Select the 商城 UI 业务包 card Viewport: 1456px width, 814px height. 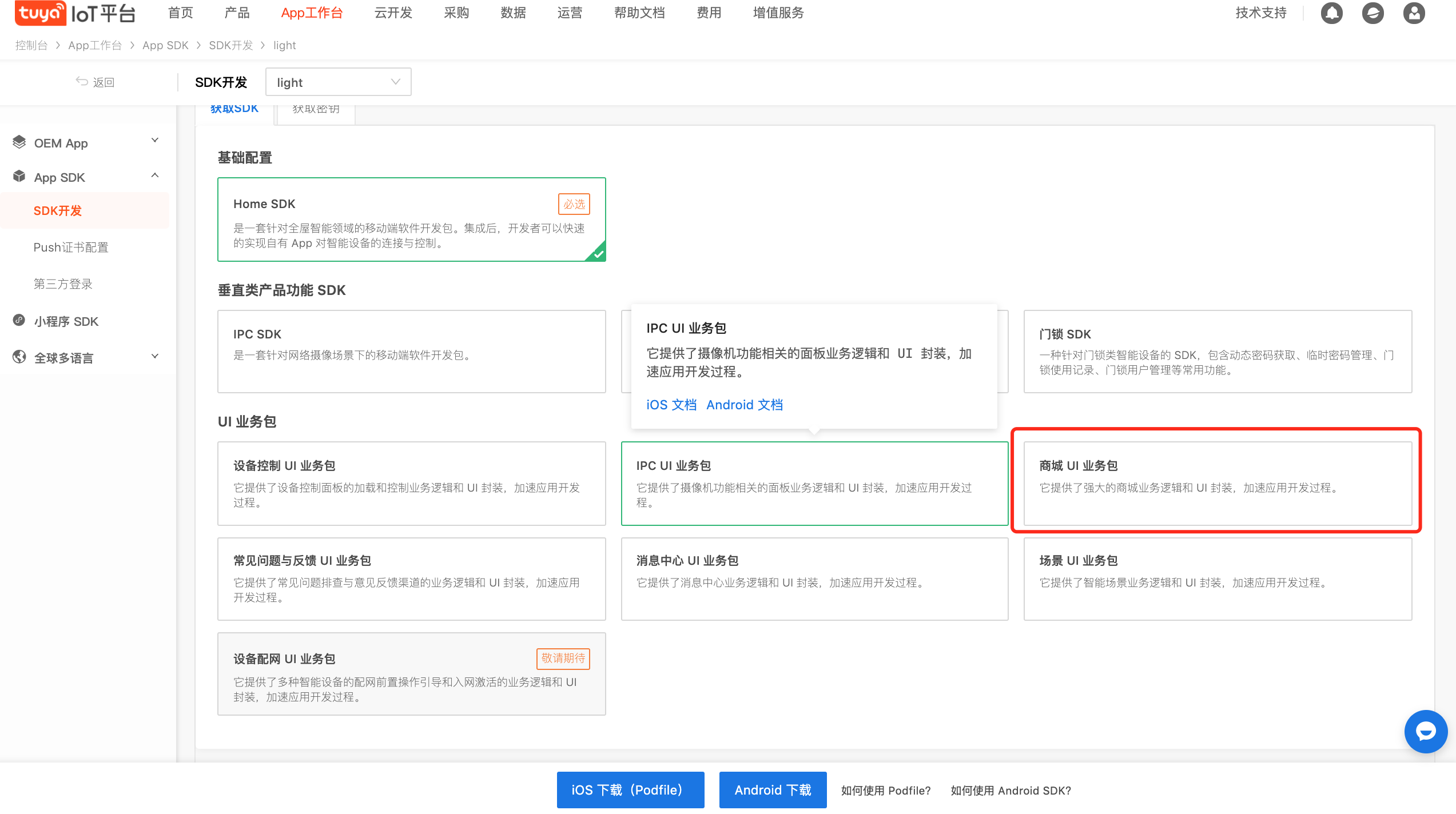tap(1217, 484)
